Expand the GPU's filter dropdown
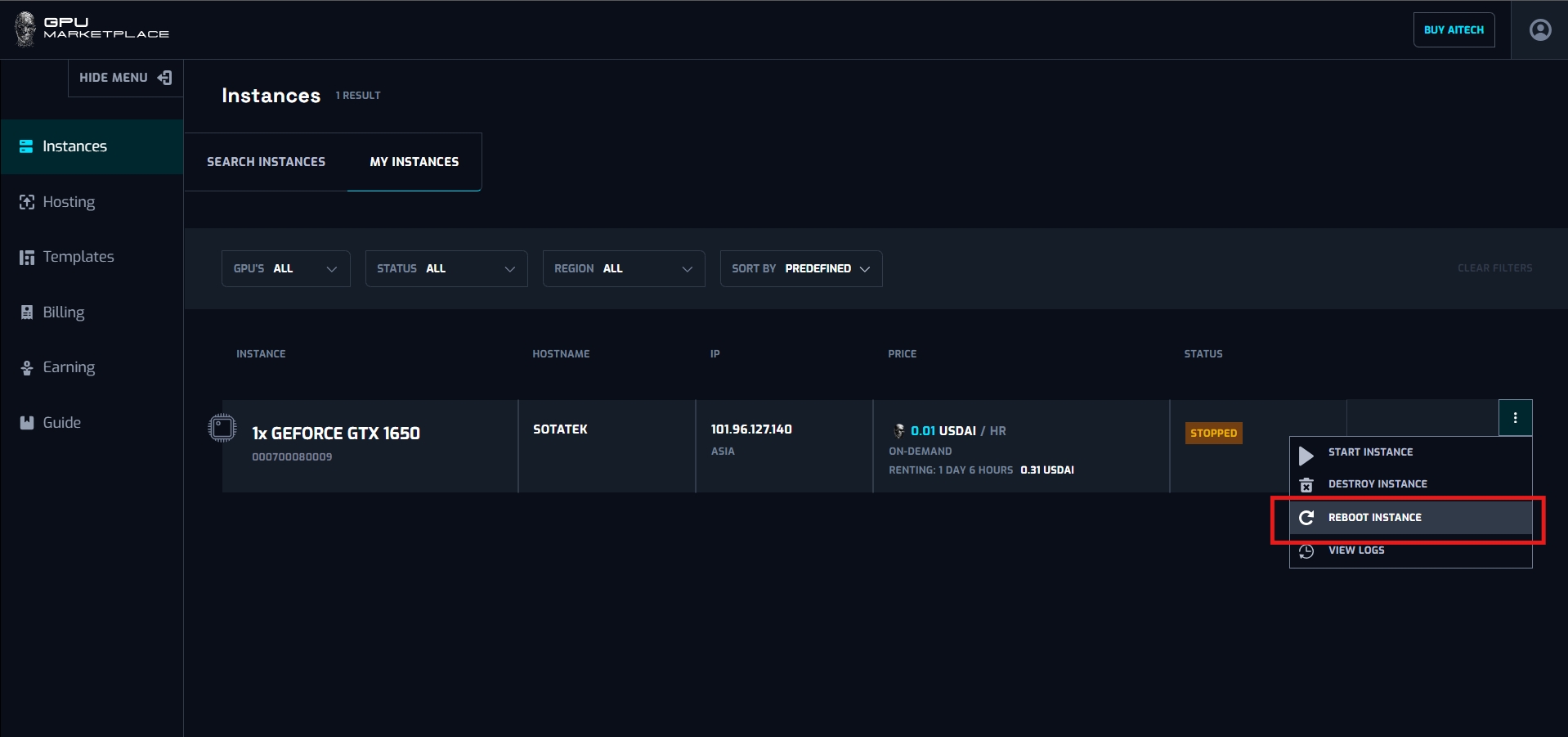Image resolution: width=1568 pixels, height=737 pixels. [x=285, y=269]
